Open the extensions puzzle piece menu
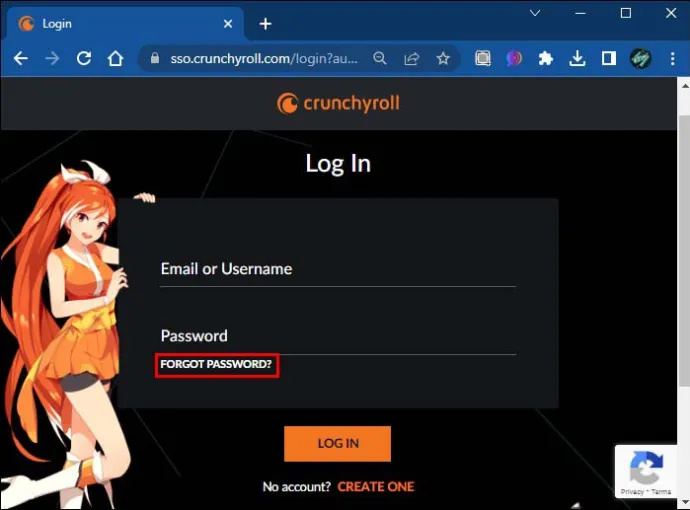 coord(546,58)
